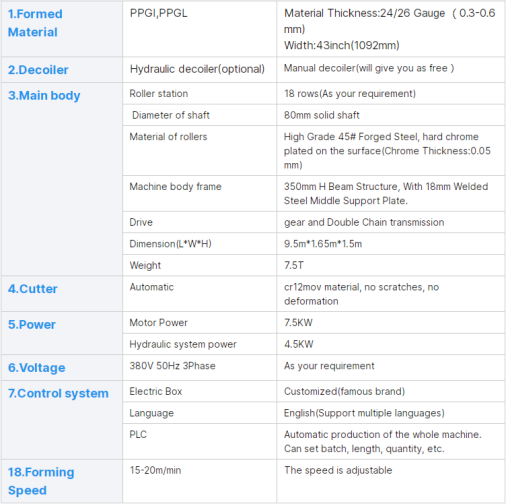
Task: Click the '7.Control system' heading
Action: click(58, 393)
